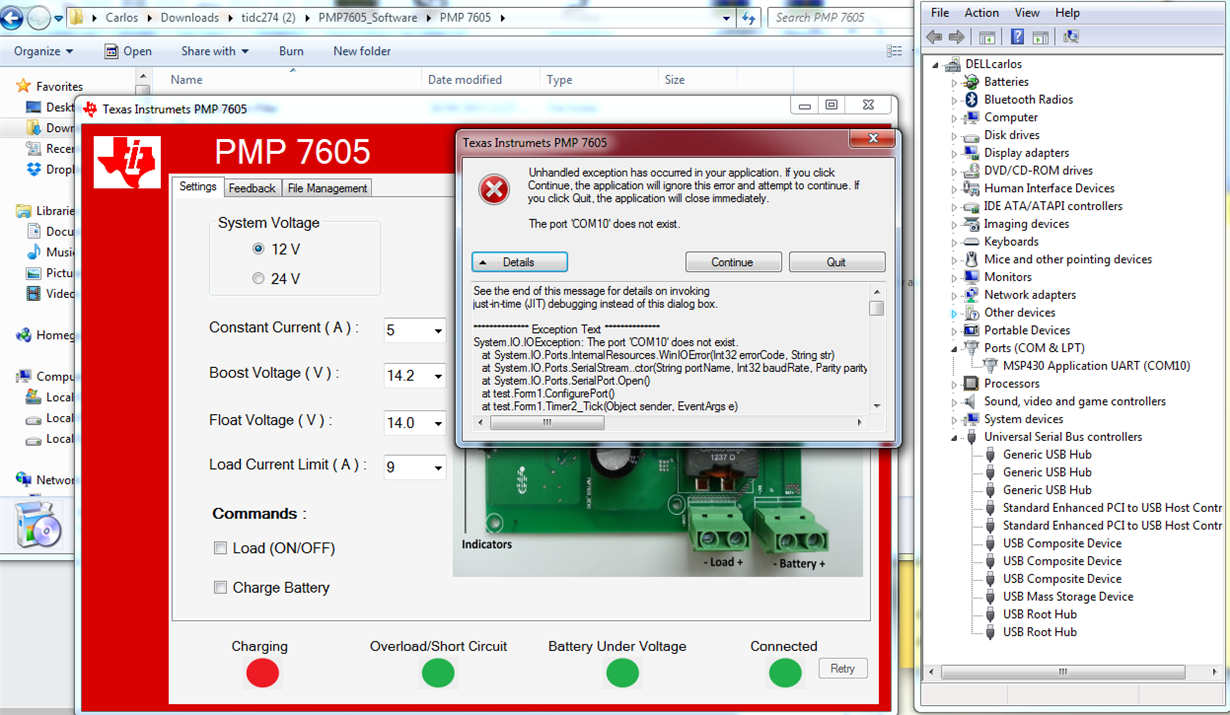The image size is (1230, 715).
Task: Expand the Other devices tree node
Action: [x=954, y=313]
